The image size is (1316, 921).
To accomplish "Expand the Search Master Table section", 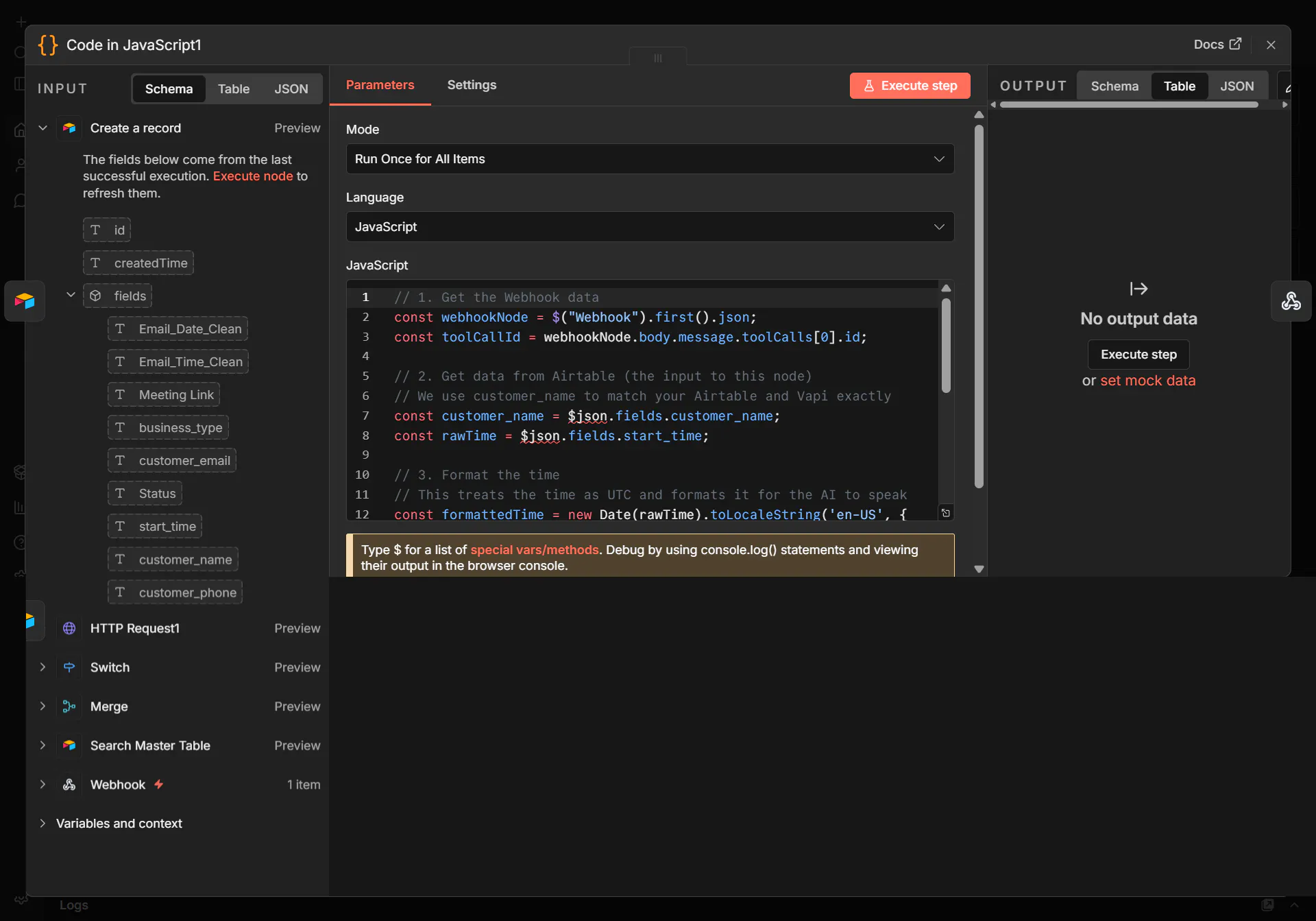I will [42, 745].
